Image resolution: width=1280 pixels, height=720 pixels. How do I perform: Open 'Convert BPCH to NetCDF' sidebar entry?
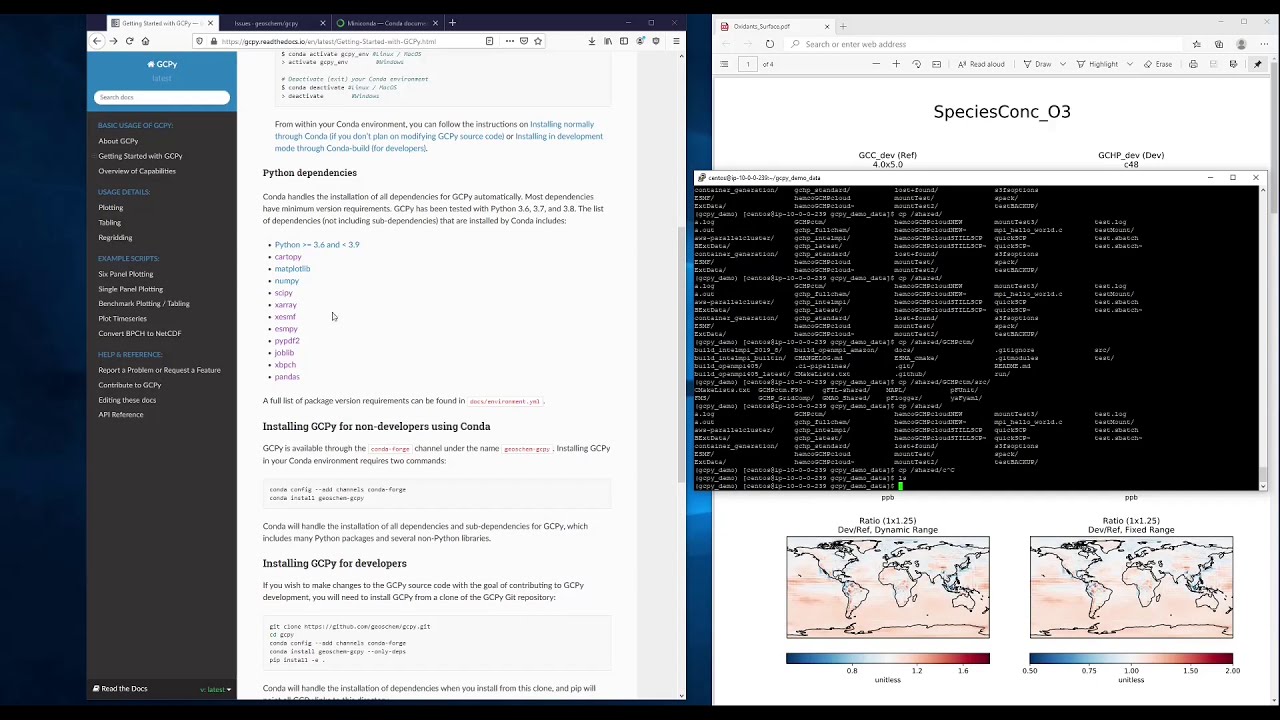pyautogui.click(x=140, y=334)
